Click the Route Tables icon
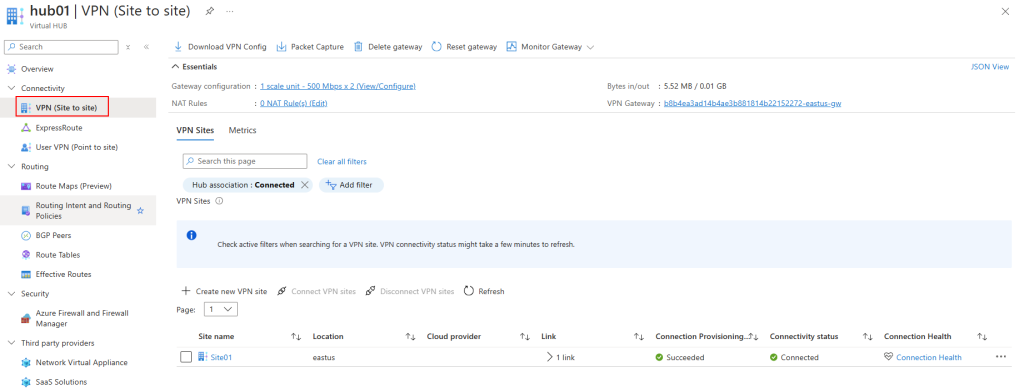Viewport: 1024px width, 389px height. tap(26, 255)
